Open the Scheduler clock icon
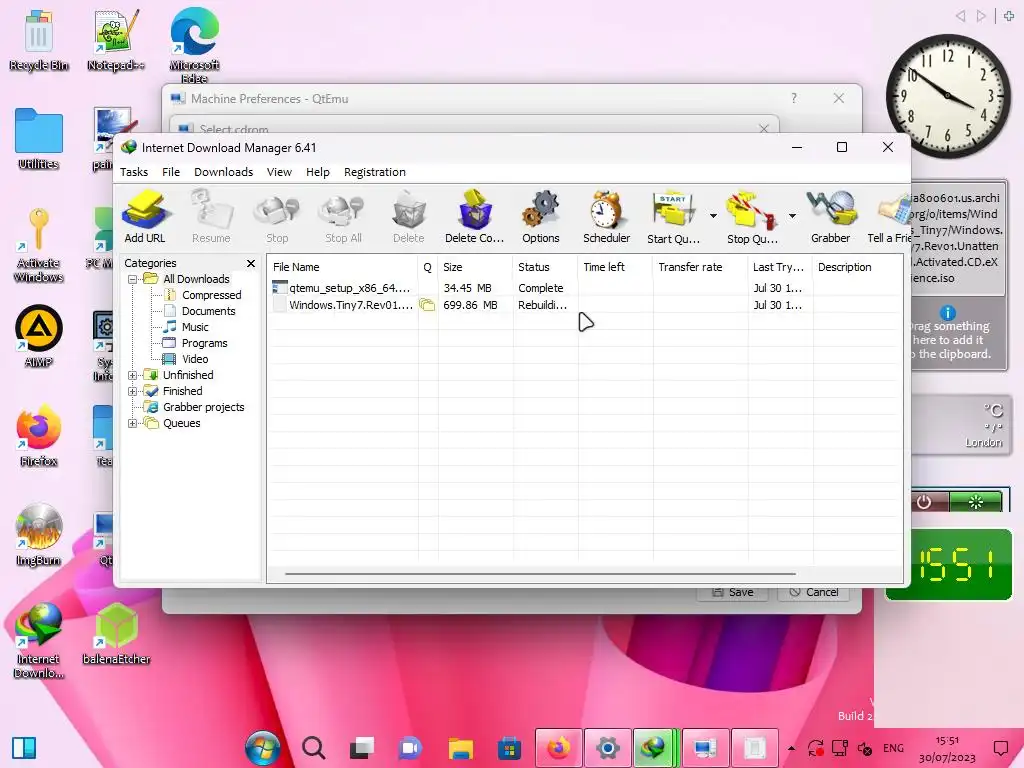This screenshot has width=1024, height=768. pyautogui.click(x=607, y=217)
